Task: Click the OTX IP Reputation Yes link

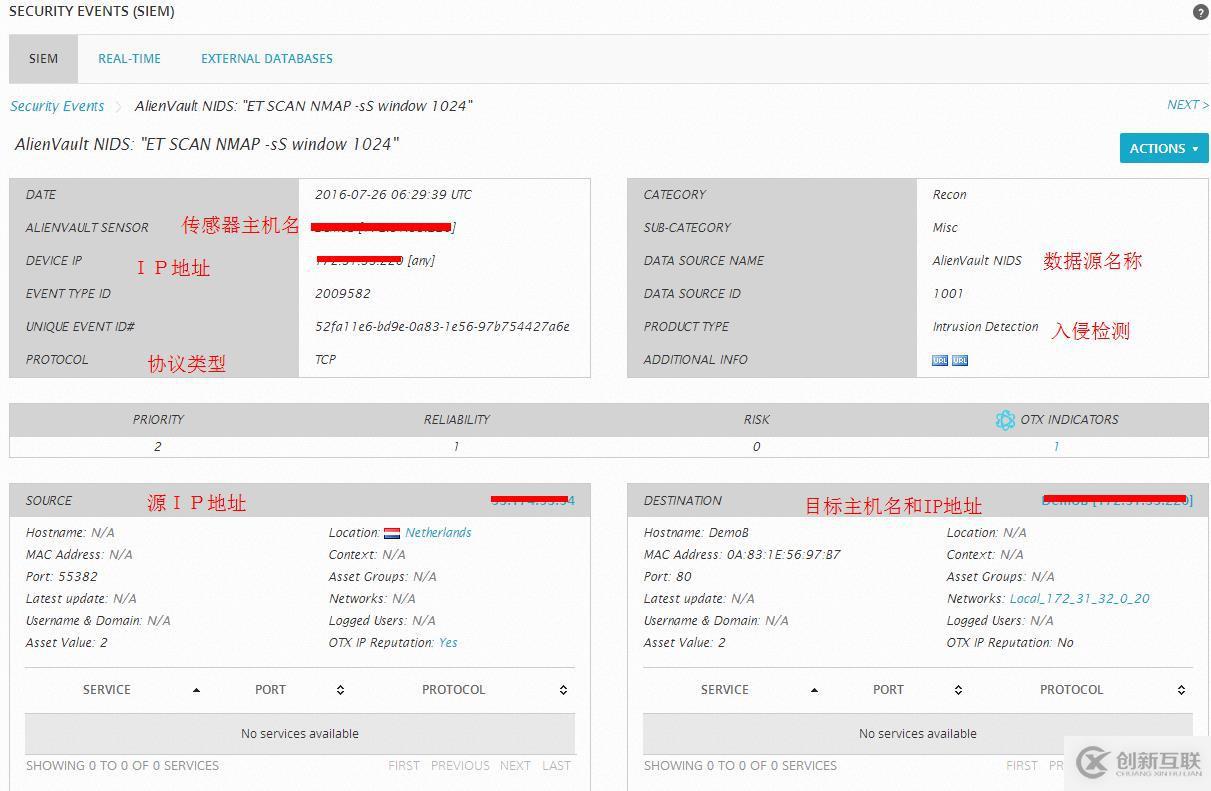Action: [448, 643]
